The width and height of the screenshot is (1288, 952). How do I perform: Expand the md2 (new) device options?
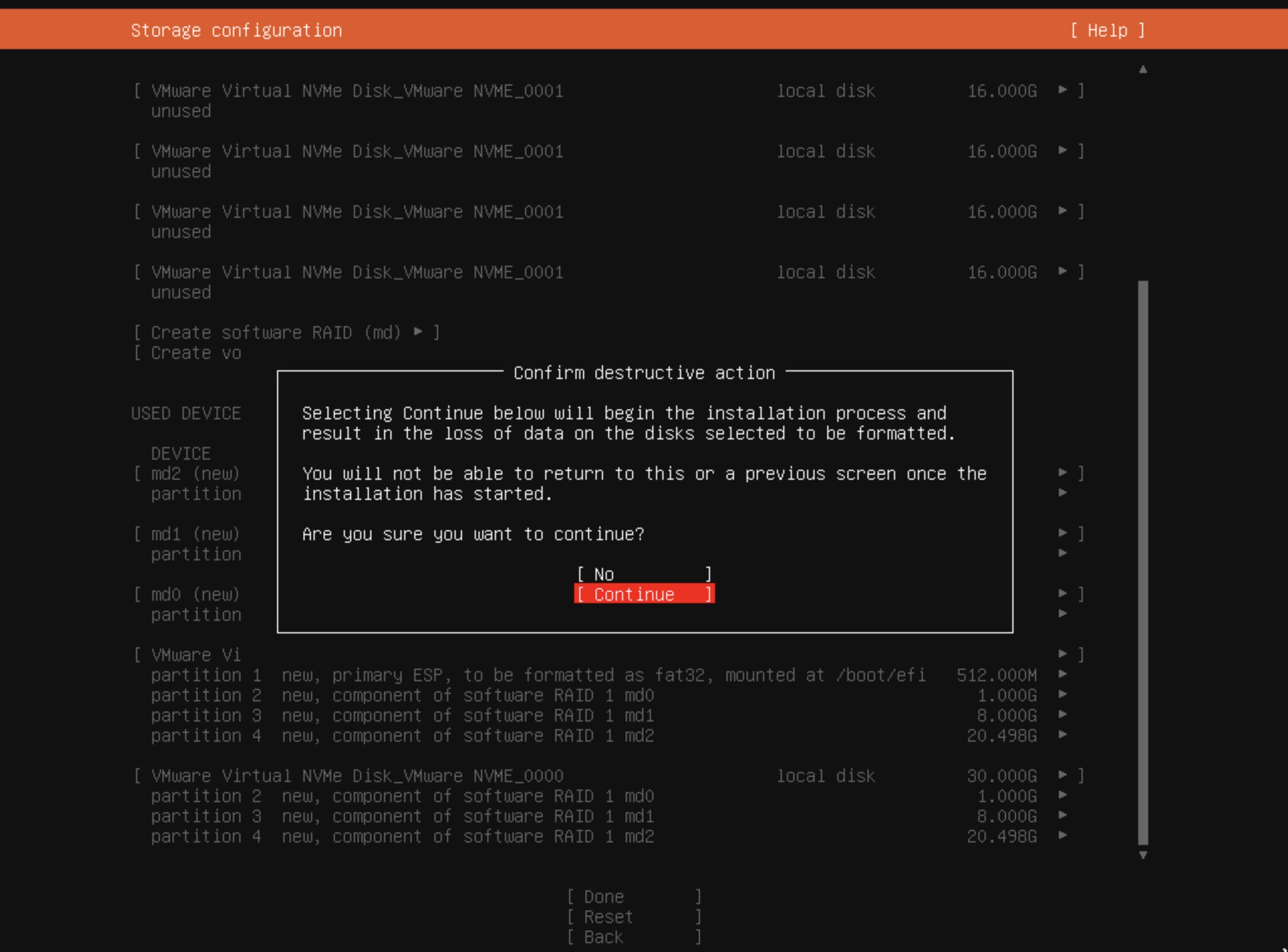point(1063,473)
